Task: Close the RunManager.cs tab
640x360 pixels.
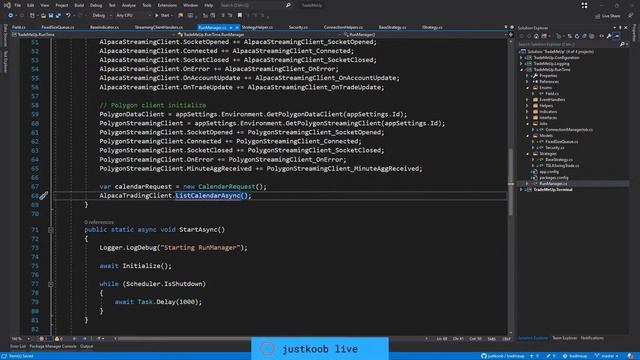Action: coord(237,27)
